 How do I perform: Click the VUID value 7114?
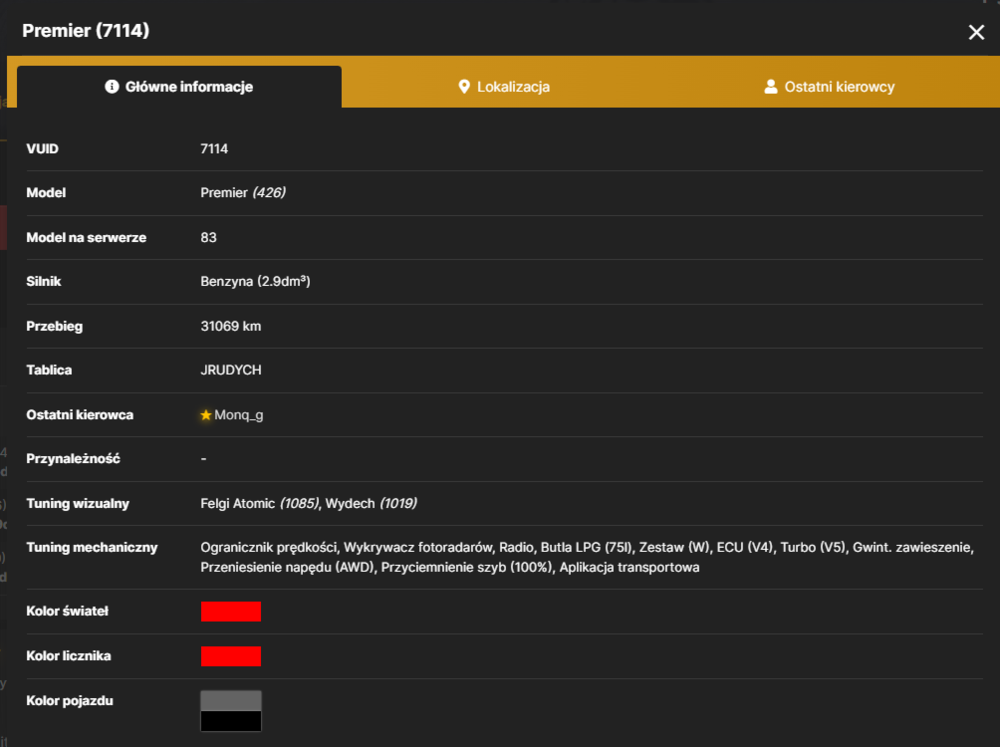tap(214, 149)
